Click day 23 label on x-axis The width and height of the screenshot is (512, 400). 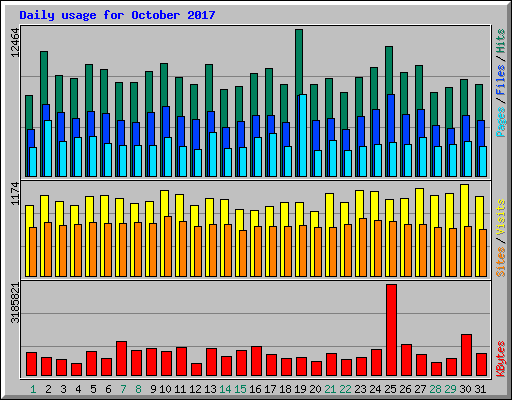click(360, 389)
